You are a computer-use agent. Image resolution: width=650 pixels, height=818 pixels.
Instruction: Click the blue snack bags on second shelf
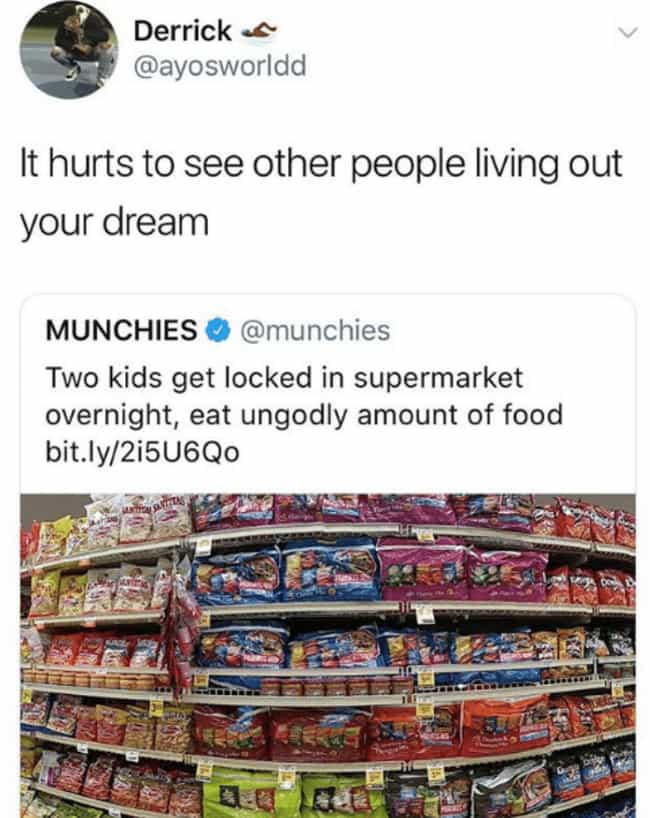pos(287,572)
